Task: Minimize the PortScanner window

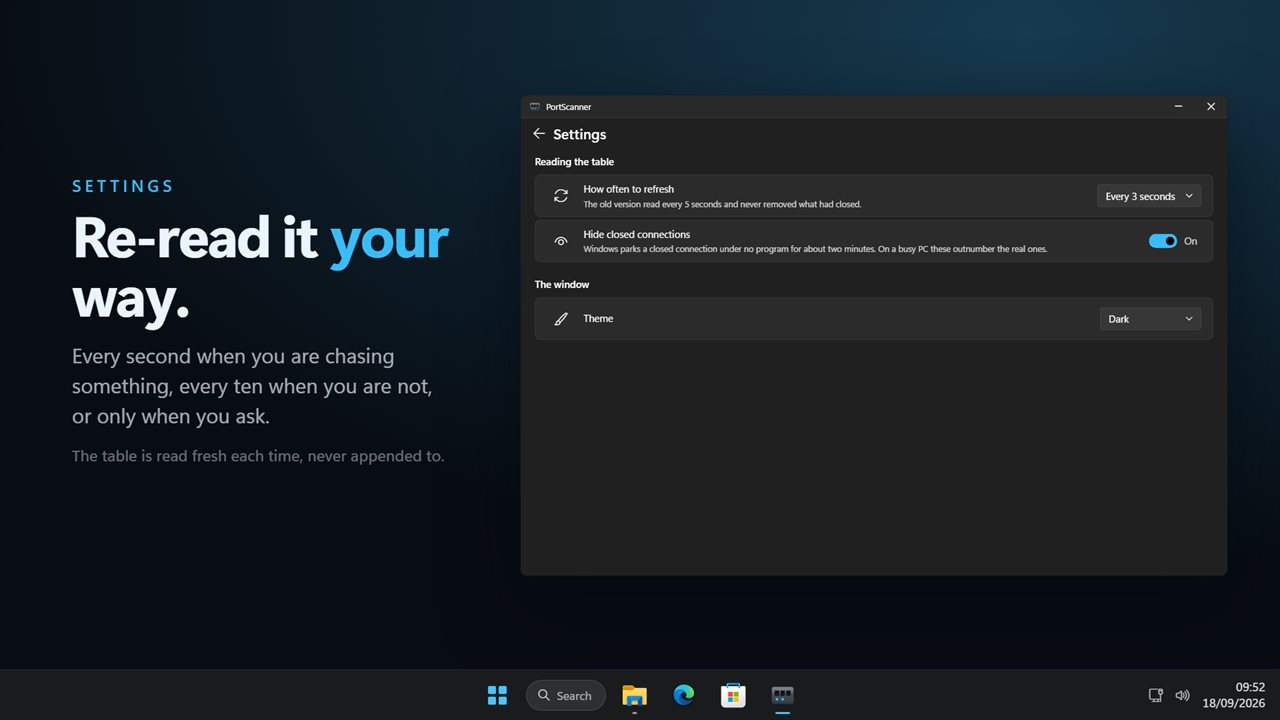Action: [1178, 107]
